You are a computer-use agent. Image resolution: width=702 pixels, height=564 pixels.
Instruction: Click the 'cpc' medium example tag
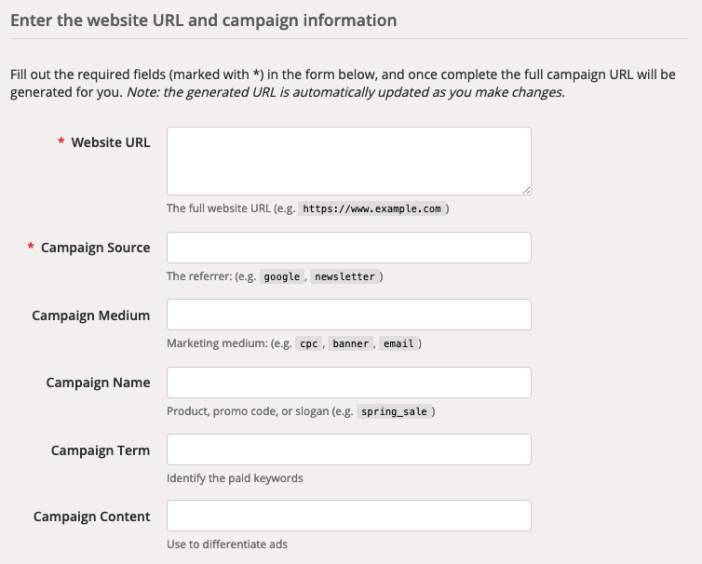(x=309, y=344)
